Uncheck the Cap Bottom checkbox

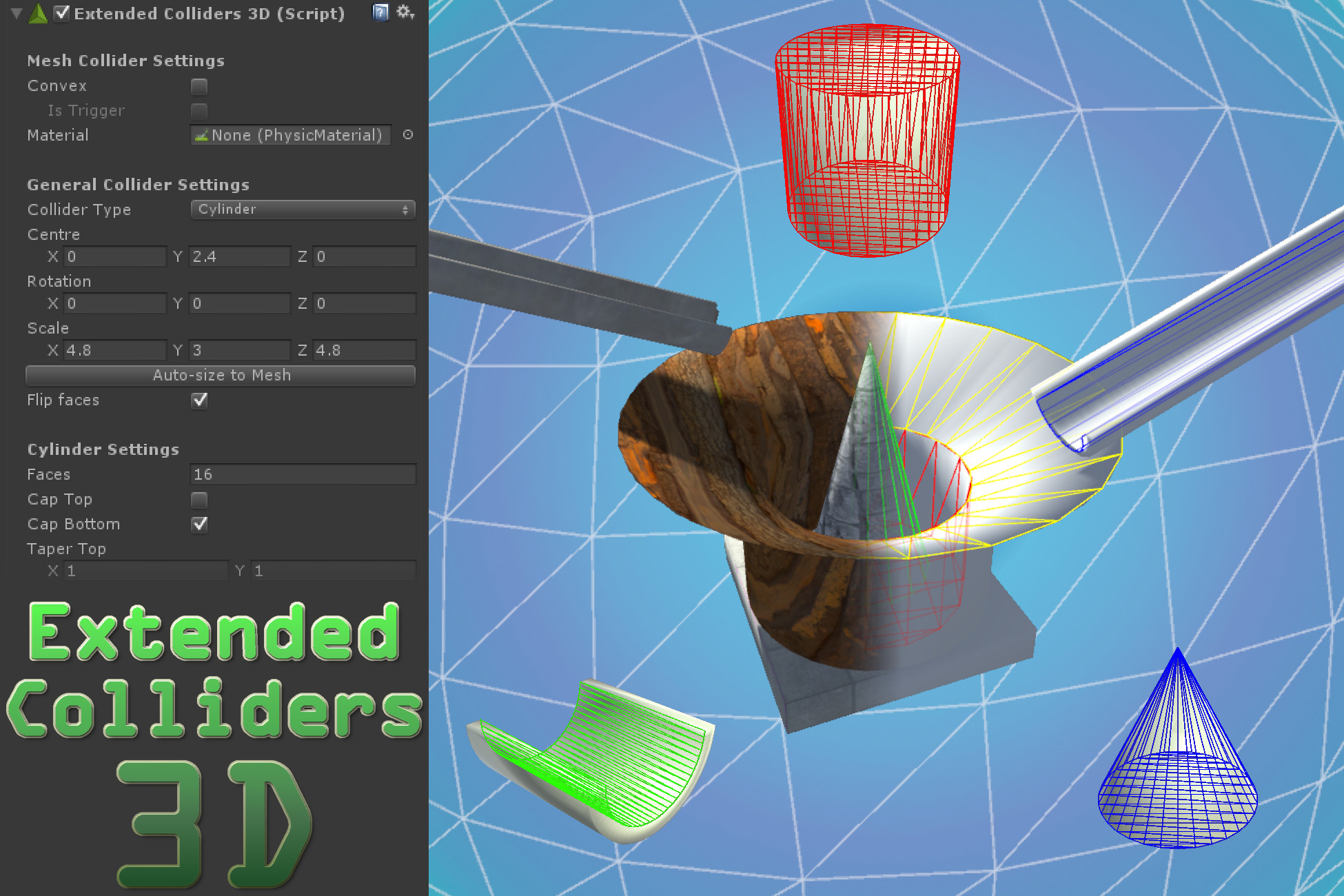pyautogui.click(x=199, y=525)
